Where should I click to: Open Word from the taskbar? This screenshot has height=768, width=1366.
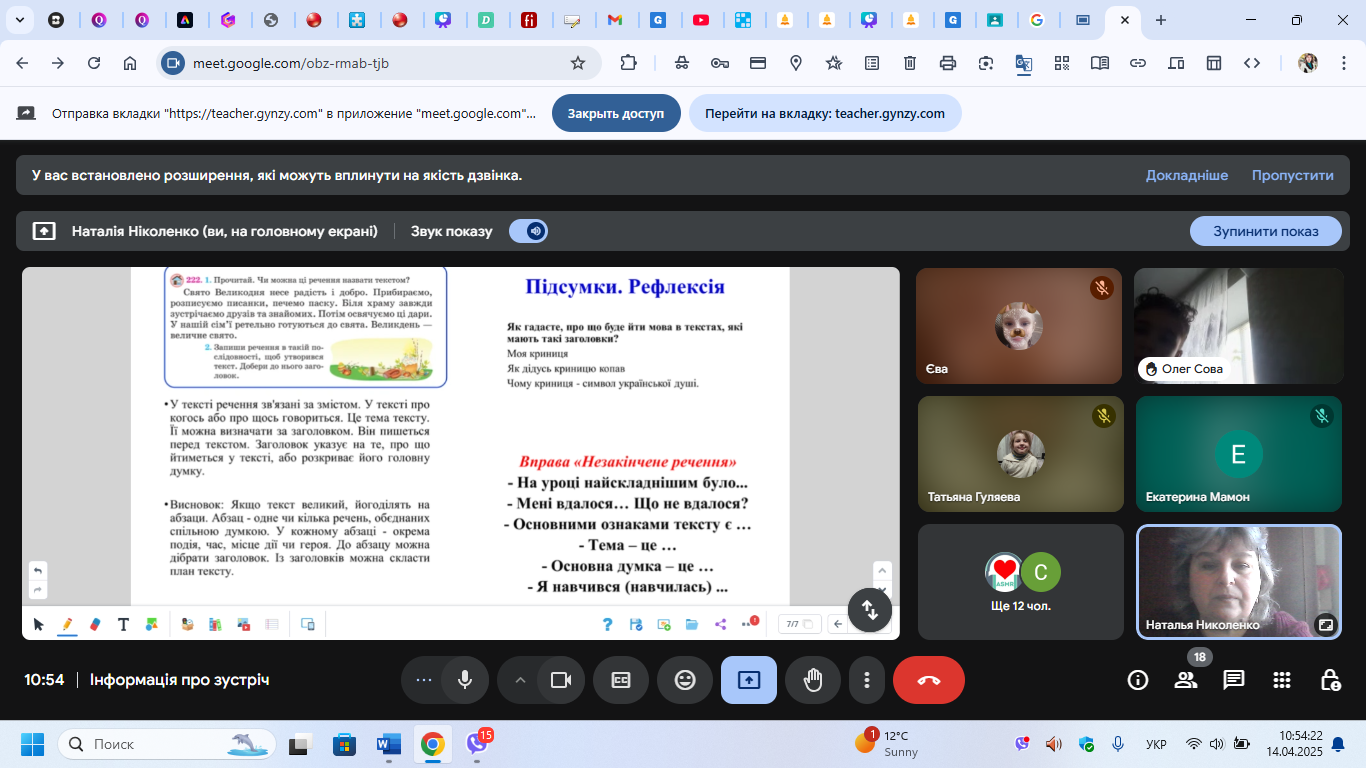[x=388, y=744]
